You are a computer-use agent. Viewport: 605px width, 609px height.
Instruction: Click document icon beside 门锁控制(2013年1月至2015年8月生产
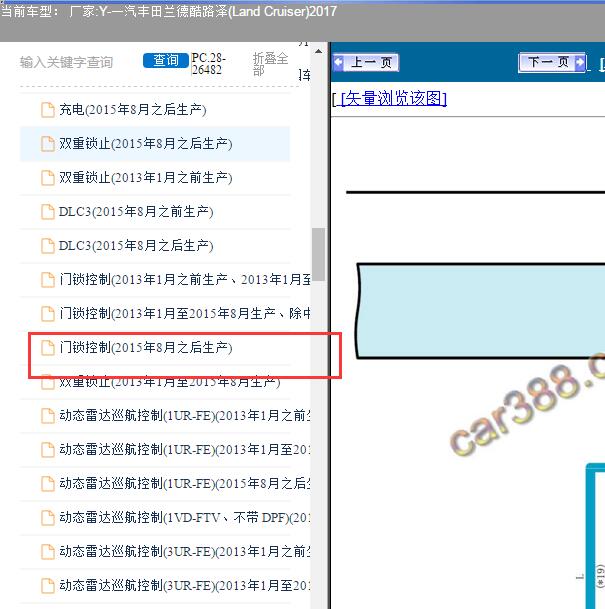[x=48, y=314]
